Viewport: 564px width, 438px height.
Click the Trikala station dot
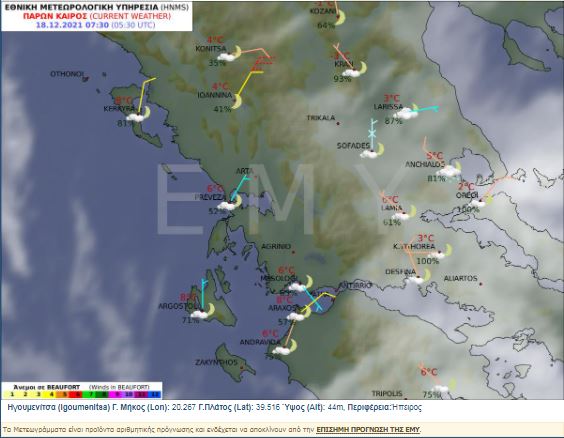(338, 123)
